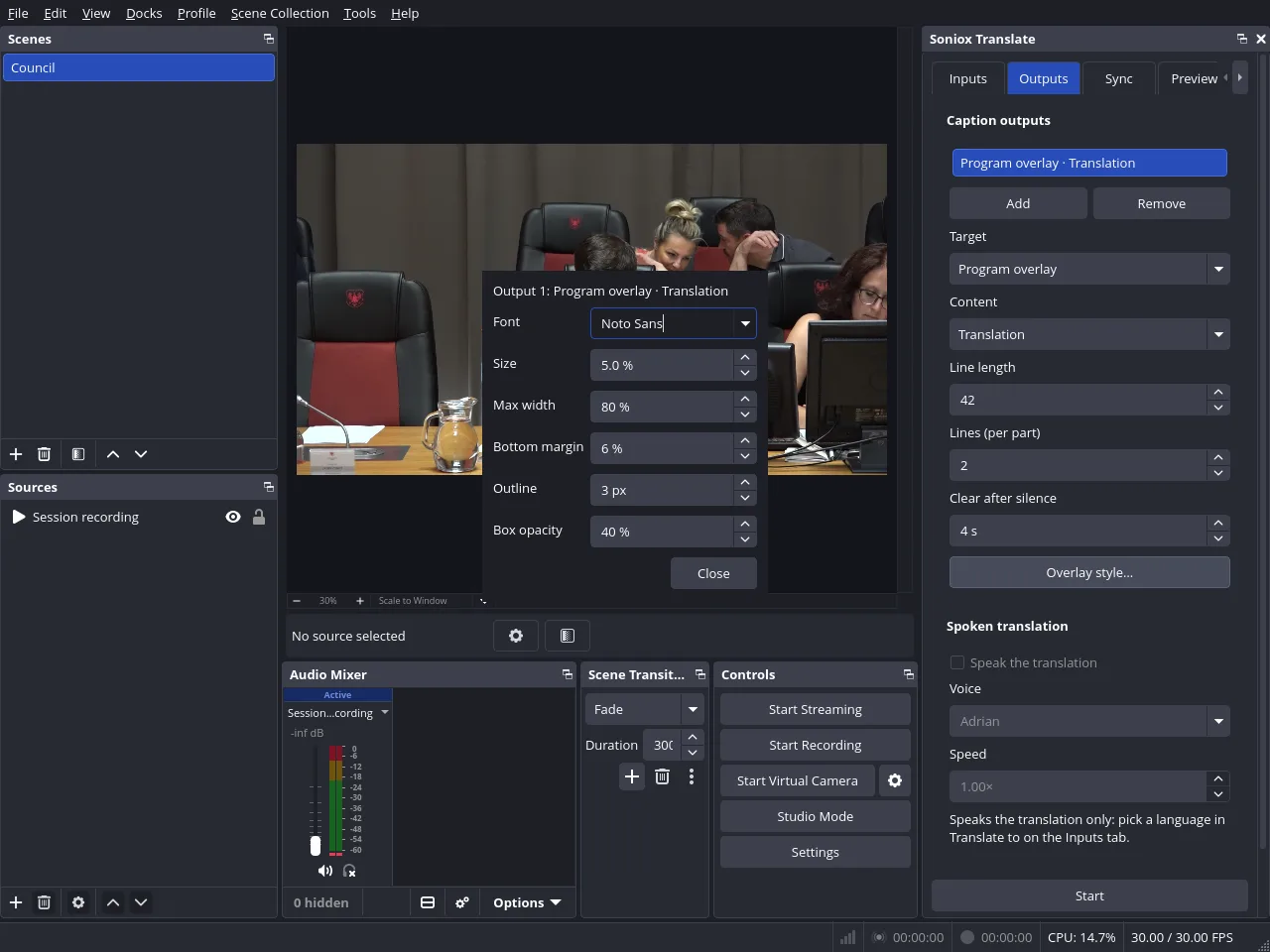
Task: Toggle audio monitoring headphone icon
Action: pyautogui.click(x=349, y=871)
